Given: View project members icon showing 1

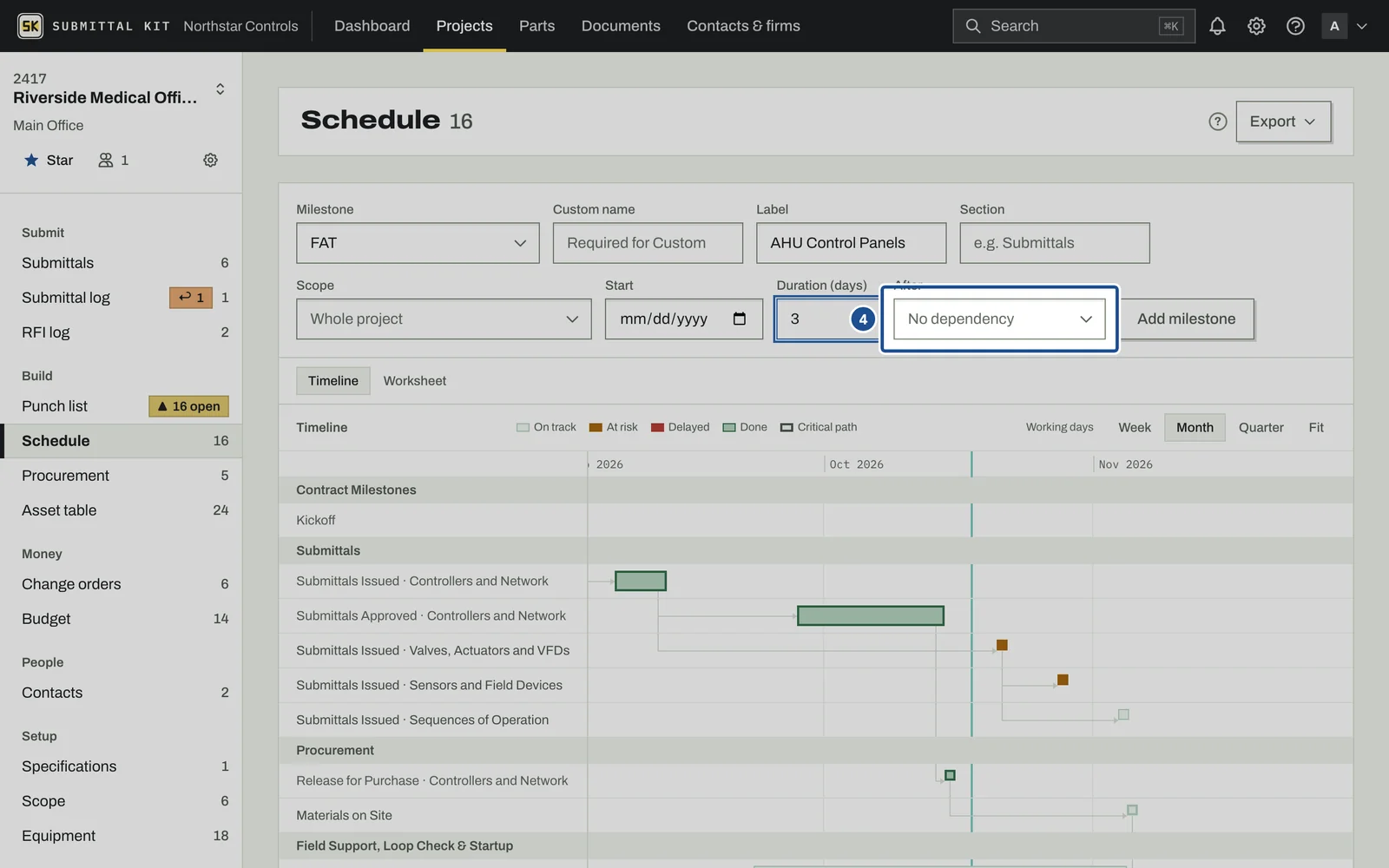Looking at the screenshot, I should point(114,160).
